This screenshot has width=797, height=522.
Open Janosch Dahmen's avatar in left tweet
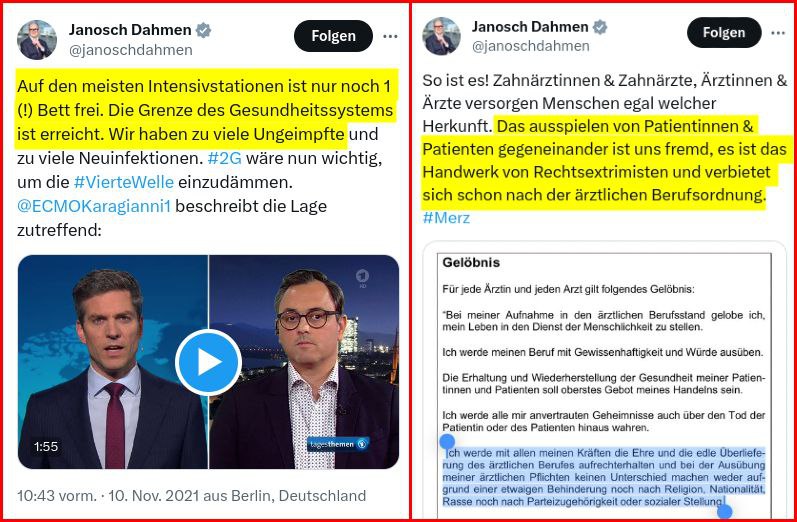click(x=37, y=40)
